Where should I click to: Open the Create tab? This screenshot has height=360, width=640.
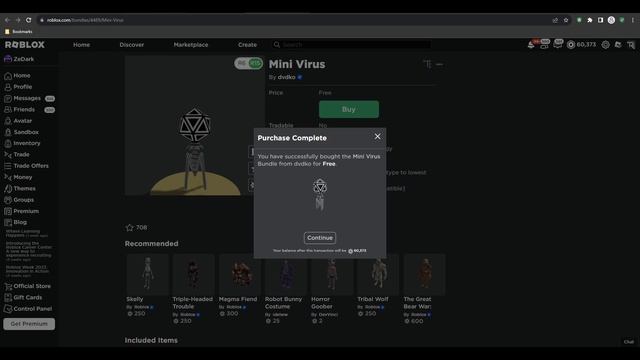(x=247, y=45)
